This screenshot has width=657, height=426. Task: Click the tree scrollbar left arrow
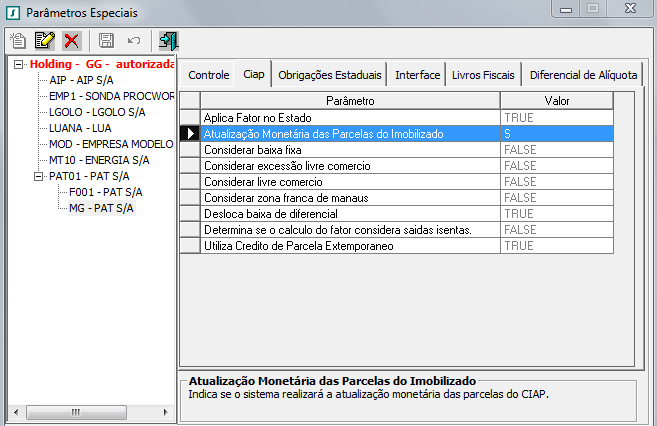click(16, 412)
